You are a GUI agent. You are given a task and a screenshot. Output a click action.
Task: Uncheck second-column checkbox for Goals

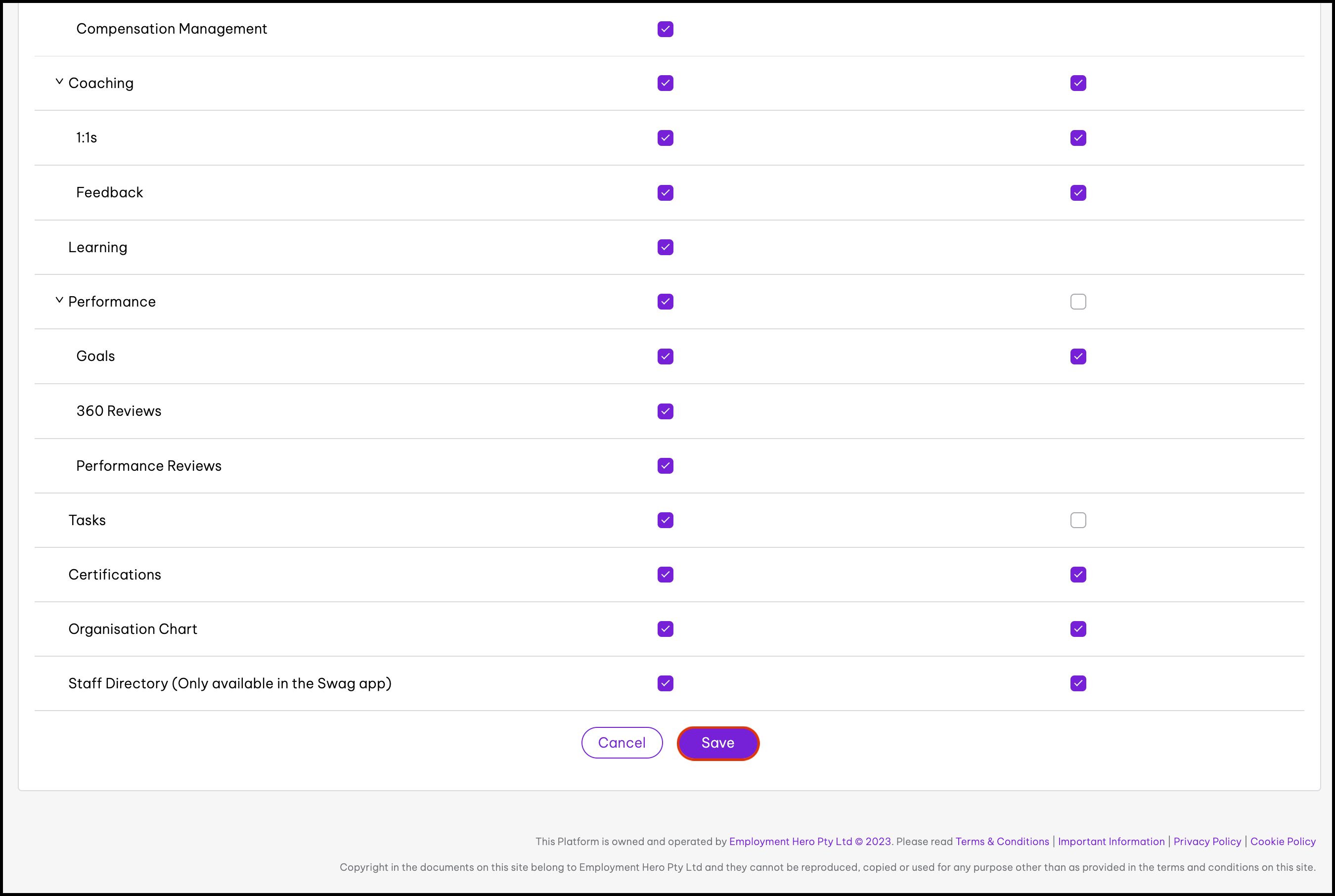1077,357
